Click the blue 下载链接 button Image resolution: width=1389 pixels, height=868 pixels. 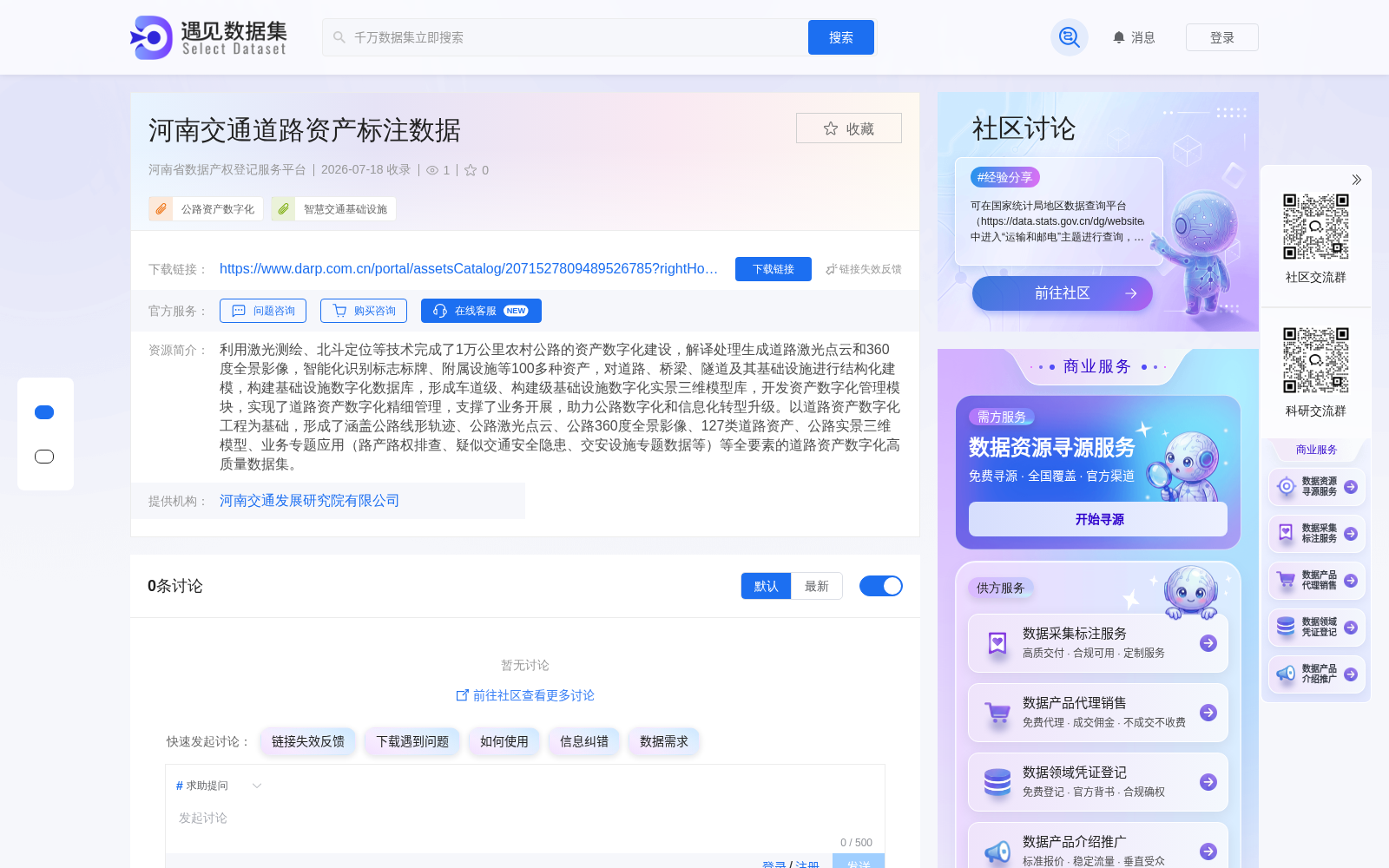click(773, 269)
